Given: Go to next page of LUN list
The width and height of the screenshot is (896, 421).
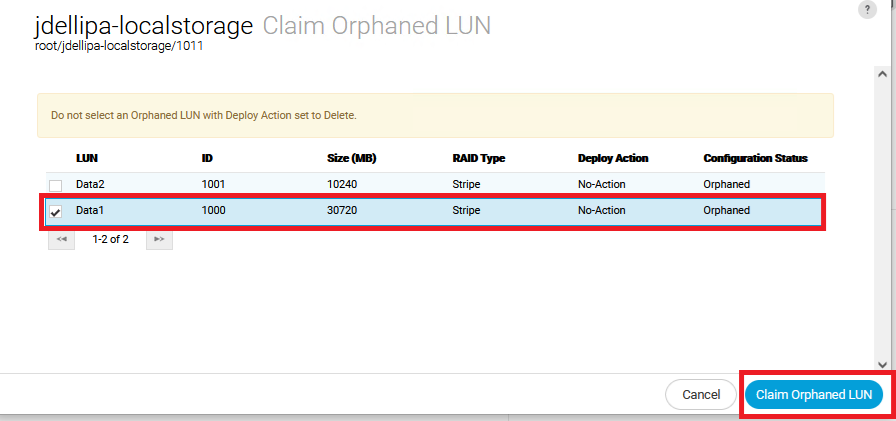Looking at the screenshot, I should [x=159, y=240].
